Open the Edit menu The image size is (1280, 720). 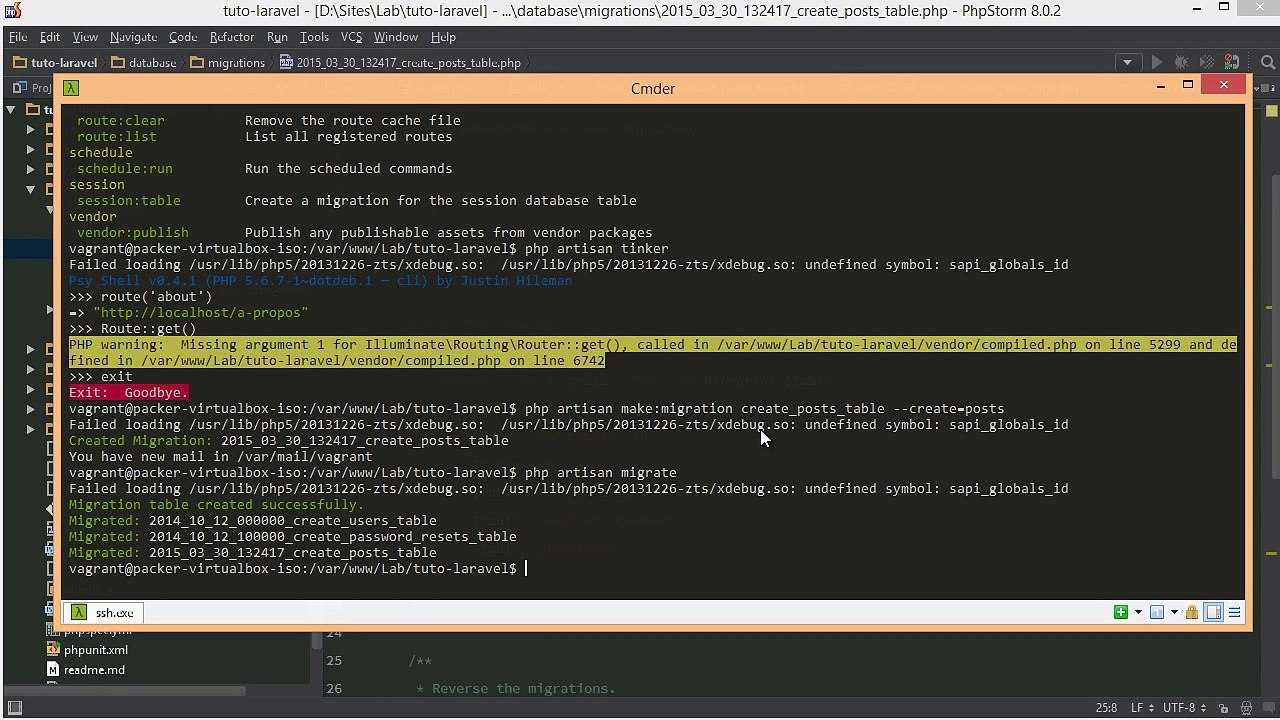coord(50,37)
